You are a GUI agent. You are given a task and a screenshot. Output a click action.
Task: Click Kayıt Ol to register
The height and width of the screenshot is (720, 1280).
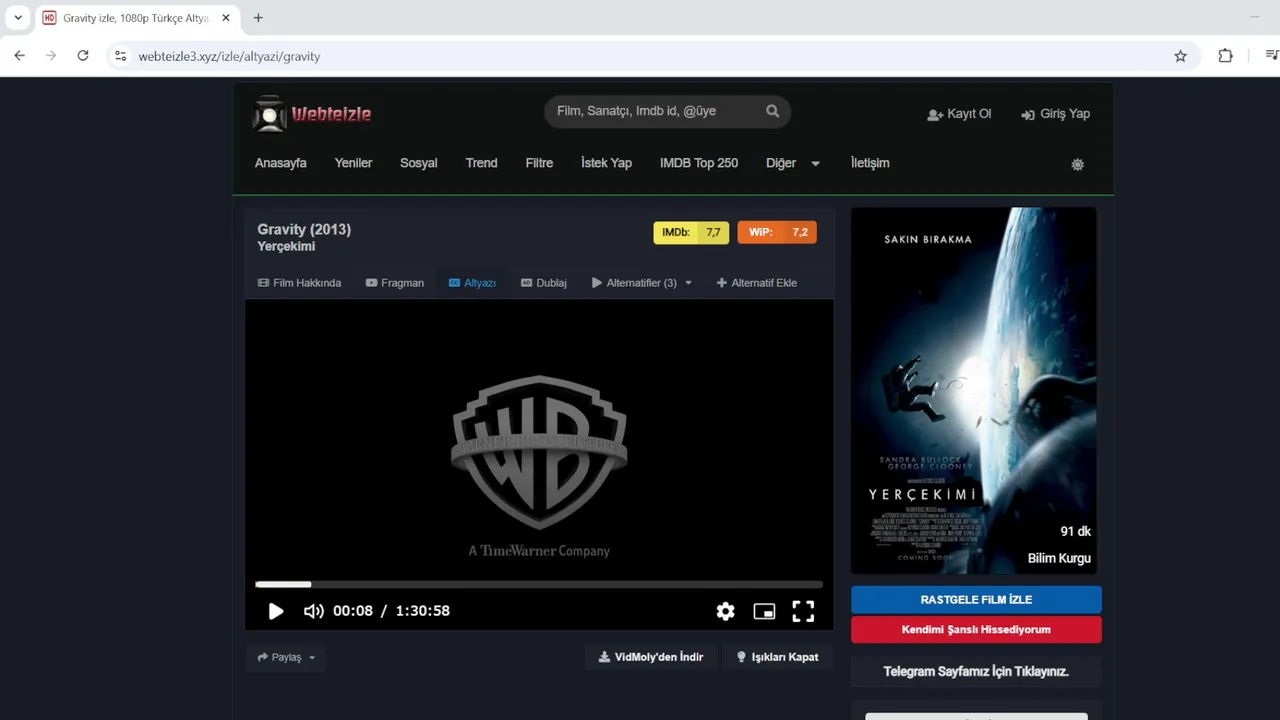coord(959,114)
